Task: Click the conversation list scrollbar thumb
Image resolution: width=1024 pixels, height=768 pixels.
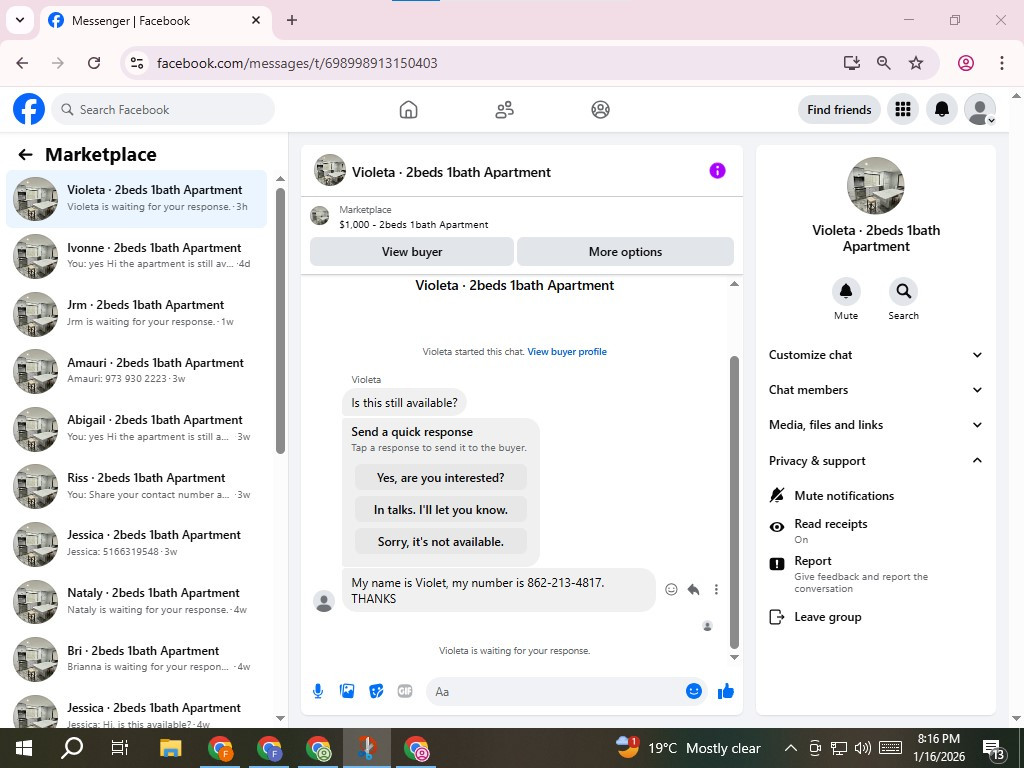Action: (280, 320)
